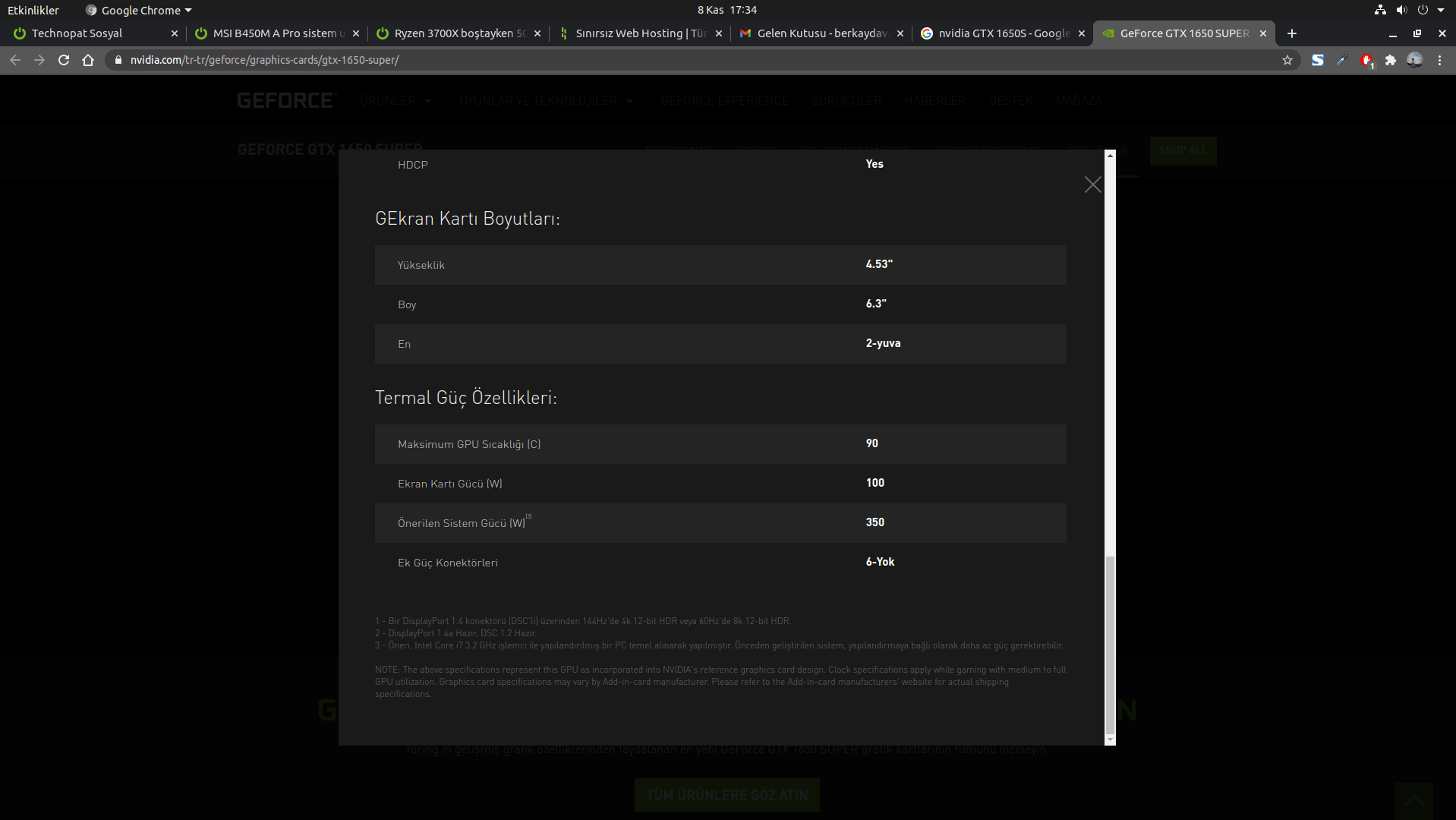Click the back-to-top arrow button
This screenshot has width=1456, height=820.
[x=1414, y=800]
